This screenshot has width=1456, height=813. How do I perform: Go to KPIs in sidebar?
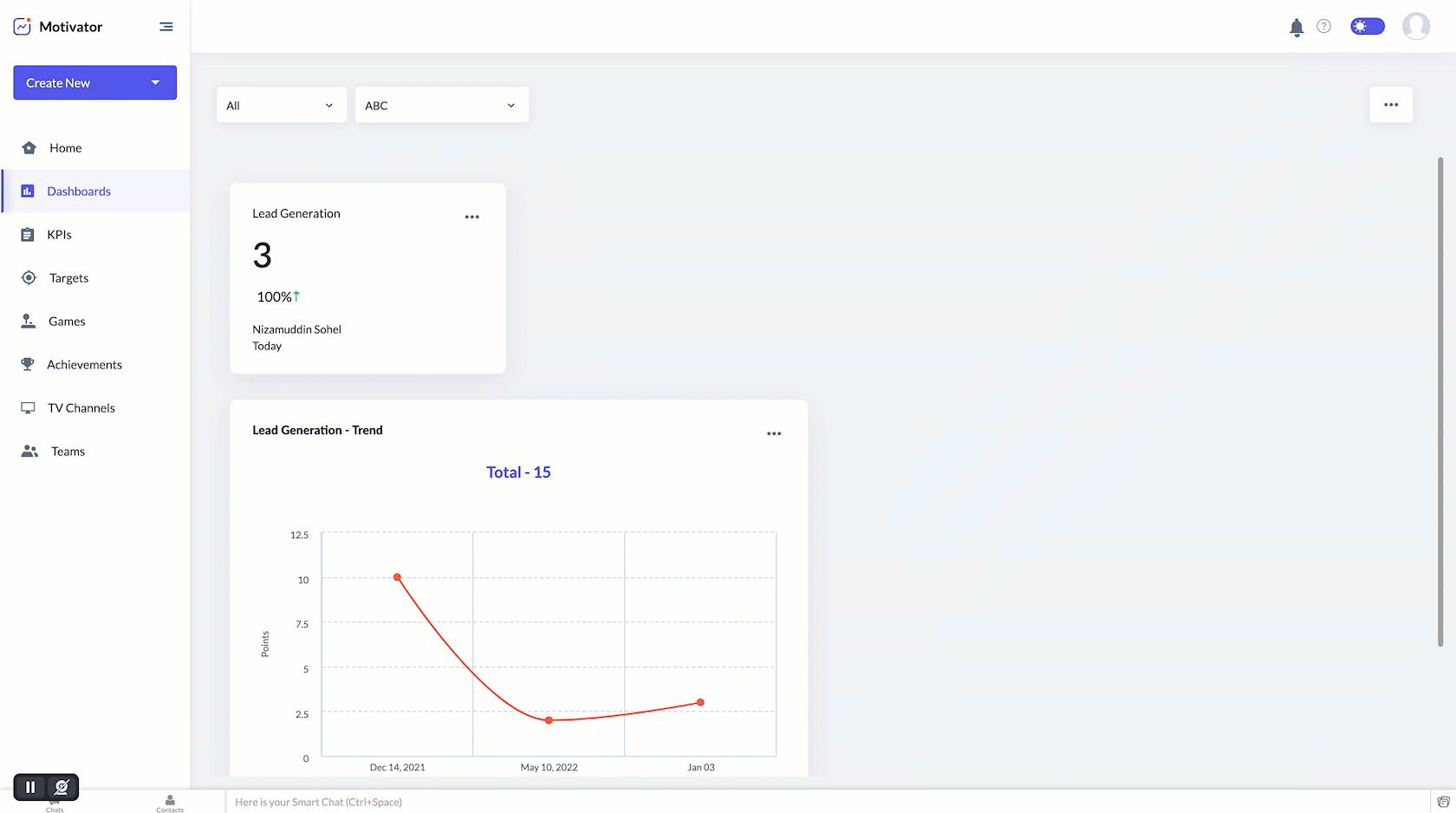[59, 235]
